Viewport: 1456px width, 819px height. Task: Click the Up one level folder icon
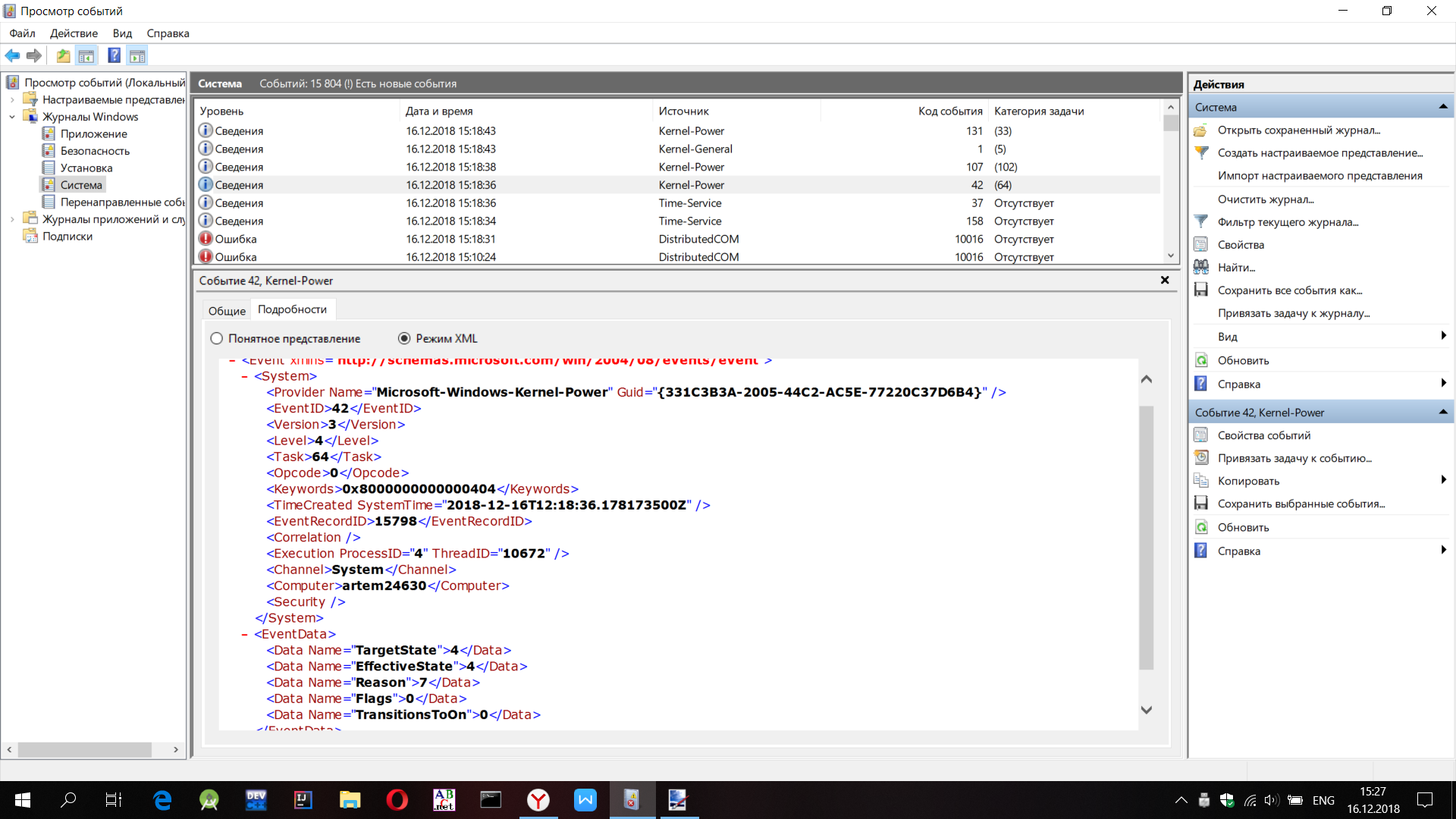click(x=64, y=55)
